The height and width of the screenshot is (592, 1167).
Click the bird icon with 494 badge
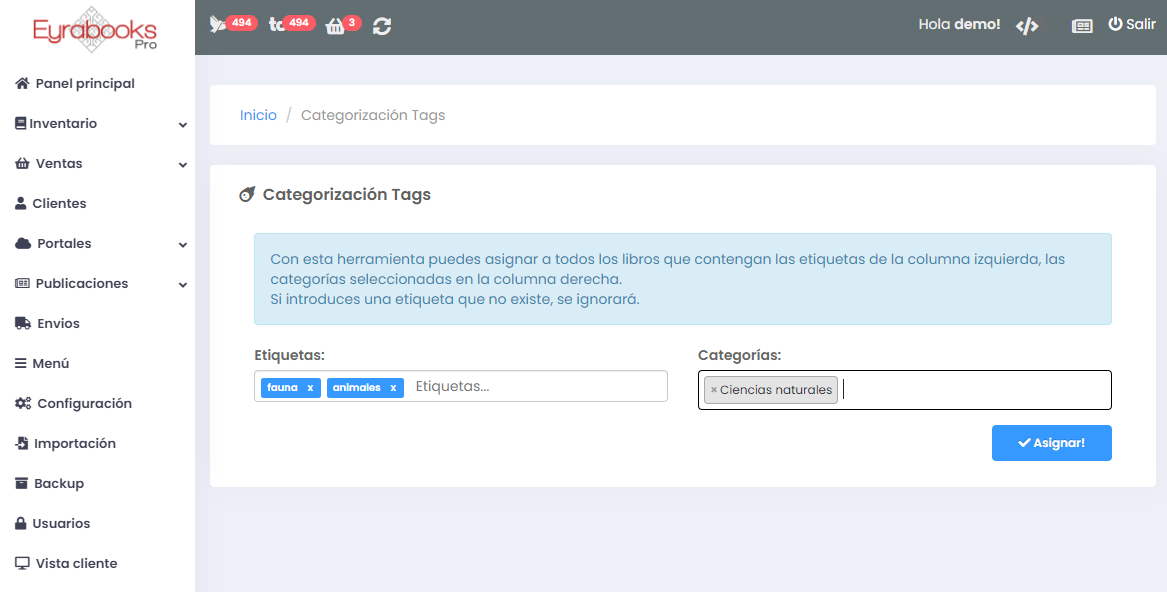coord(219,25)
